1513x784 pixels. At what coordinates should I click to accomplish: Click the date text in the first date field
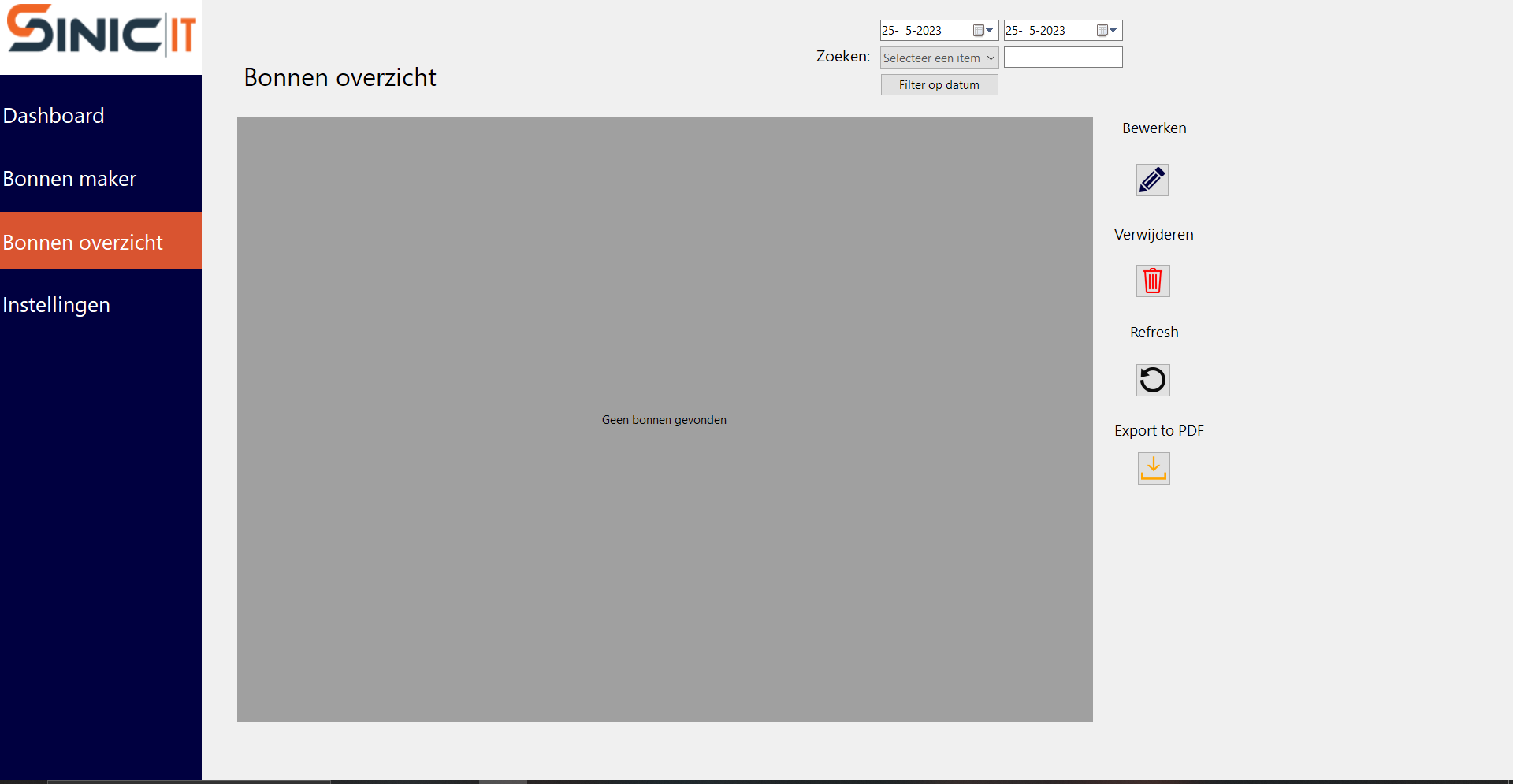(913, 31)
